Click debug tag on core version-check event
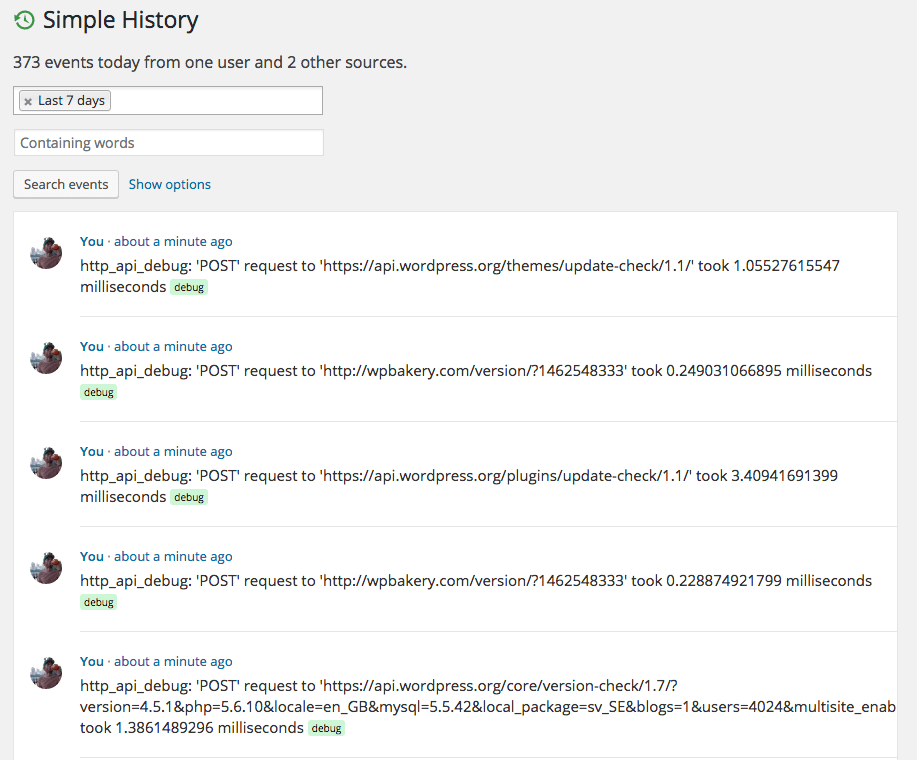This screenshot has height=760, width=917. (326, 728)
